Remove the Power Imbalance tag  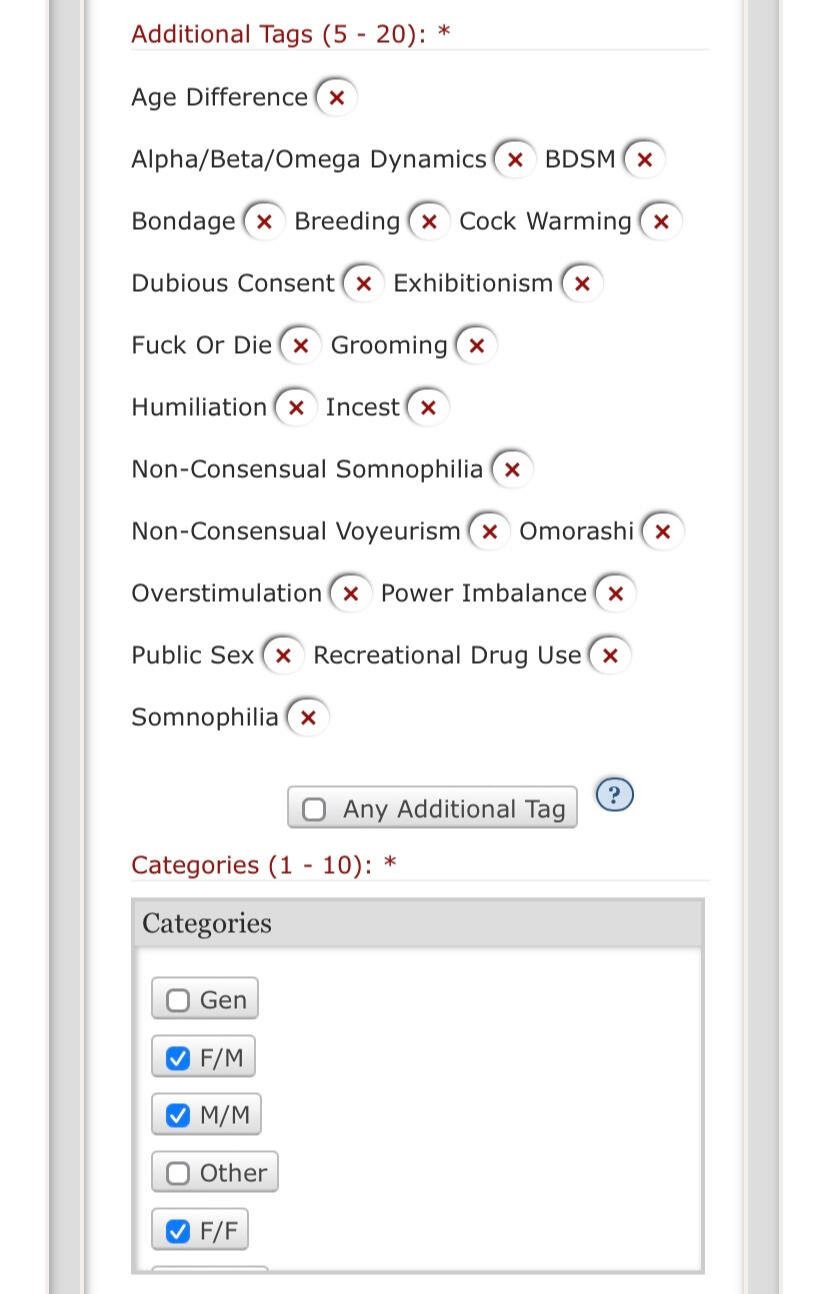pyautogui.click(x=616, y=594)
